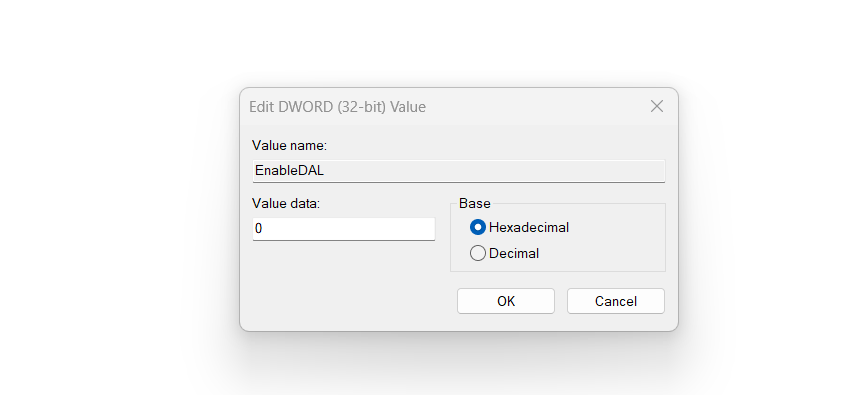This screenshot has width=865, height=395.
Task: Click the "Decimal" option label text
Action: pos(514,254)
